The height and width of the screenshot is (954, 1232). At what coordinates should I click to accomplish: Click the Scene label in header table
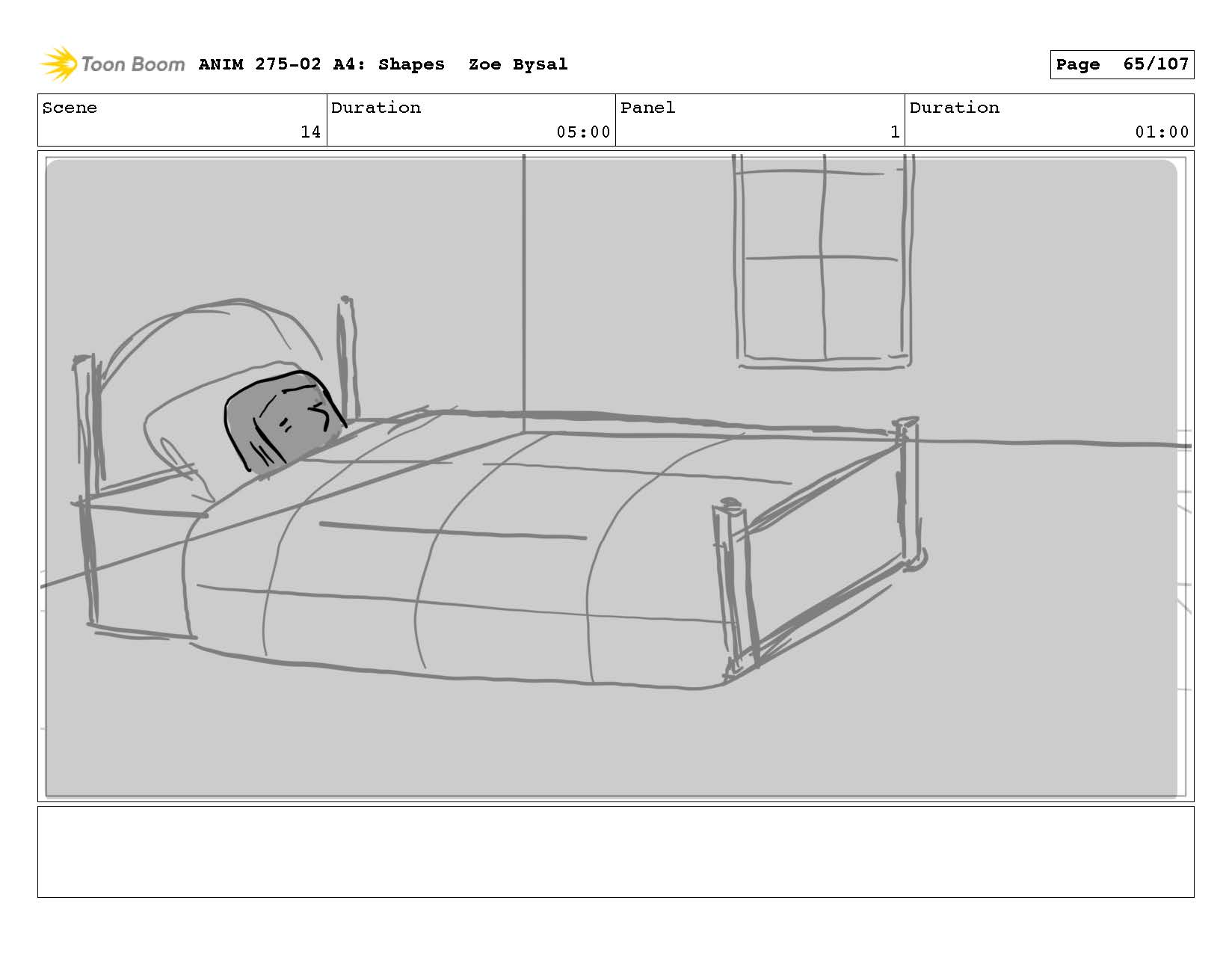[70, 108]
